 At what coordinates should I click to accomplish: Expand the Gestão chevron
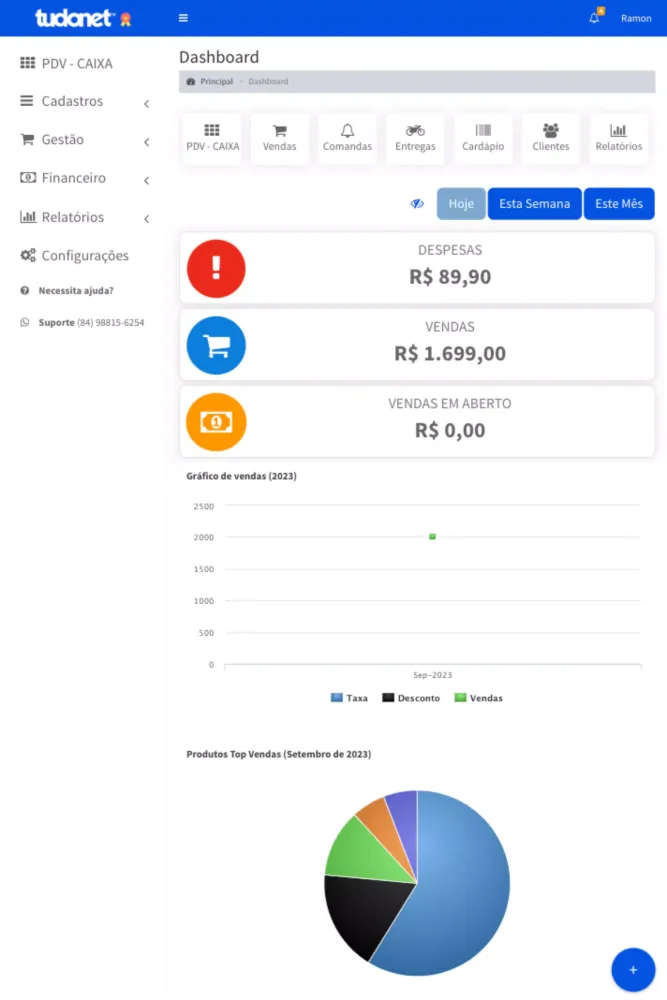click(x=147, y=142)
